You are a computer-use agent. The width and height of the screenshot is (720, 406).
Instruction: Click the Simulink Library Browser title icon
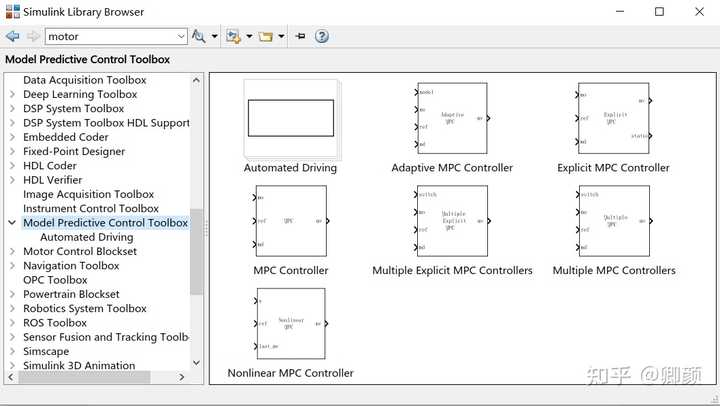(12, 11)
